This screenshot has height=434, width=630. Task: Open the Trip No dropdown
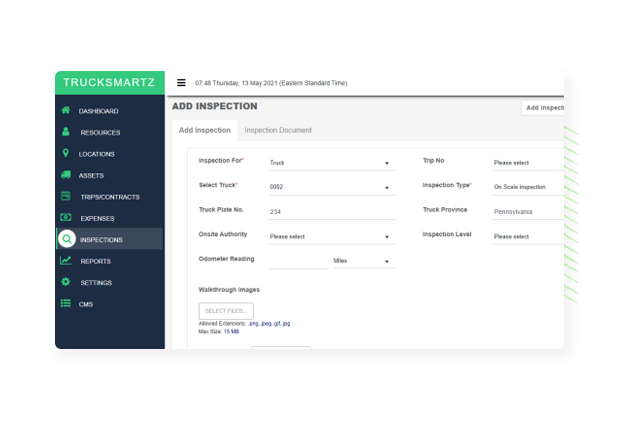pyautogui.click(x=528, y=163)
